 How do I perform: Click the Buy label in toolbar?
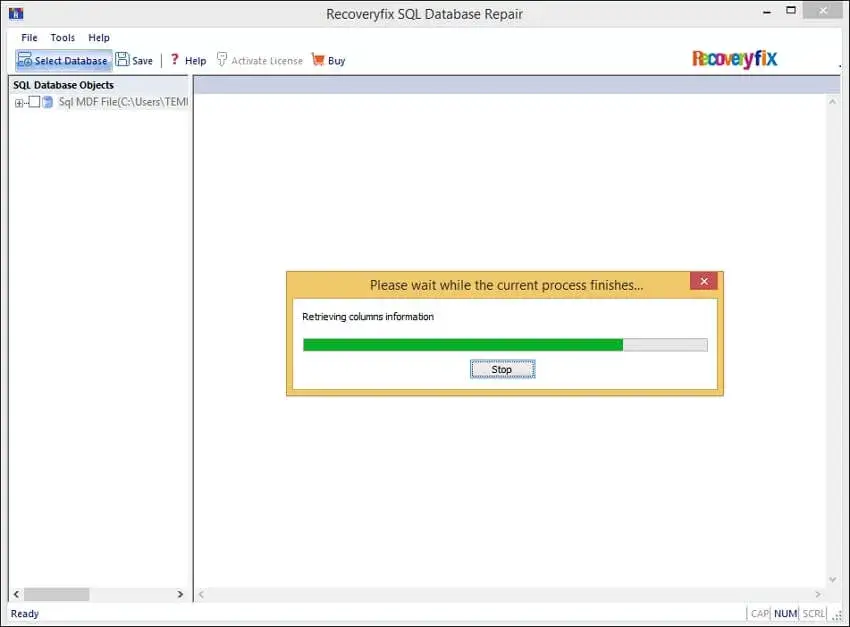337,61
